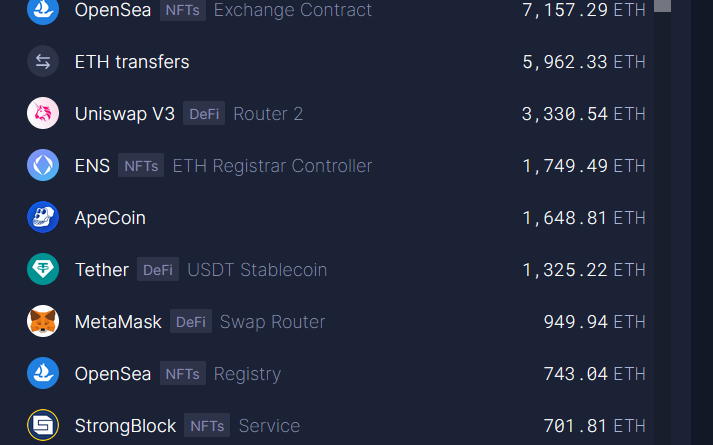Select the DeFi tag beside Uniswap V3
Image resolution: width=713 pixels, height=445 pixels.
pos(204,114)
